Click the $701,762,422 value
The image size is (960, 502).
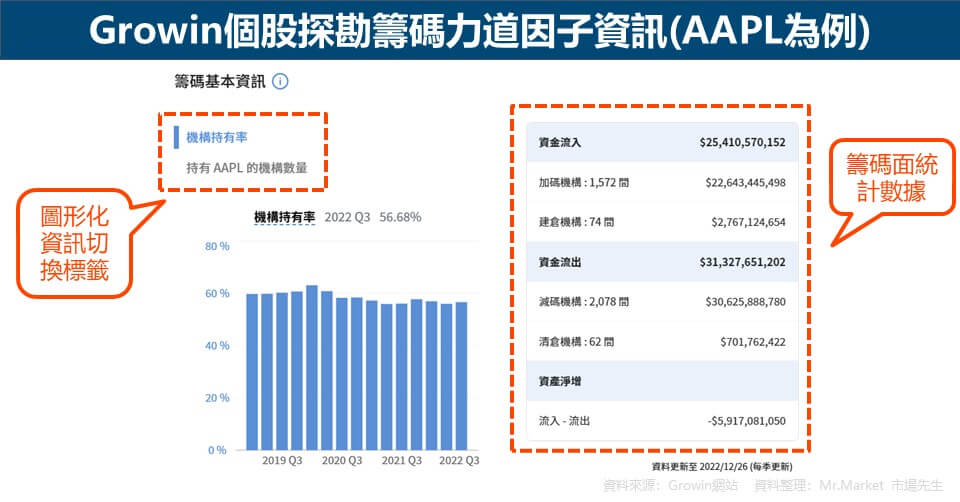tap(753, 342)
